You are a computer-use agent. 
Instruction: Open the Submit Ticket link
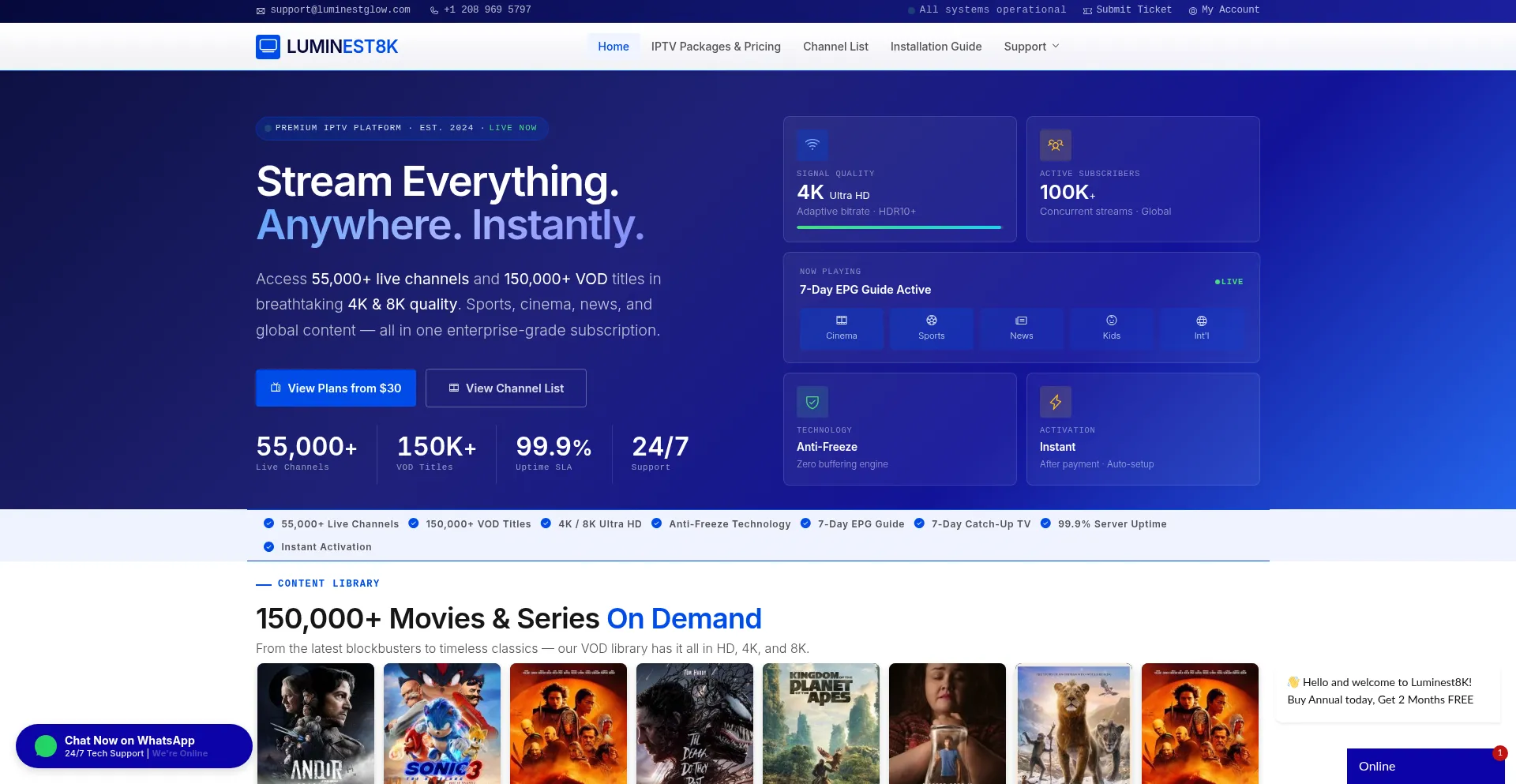(x=1128, y=10)
